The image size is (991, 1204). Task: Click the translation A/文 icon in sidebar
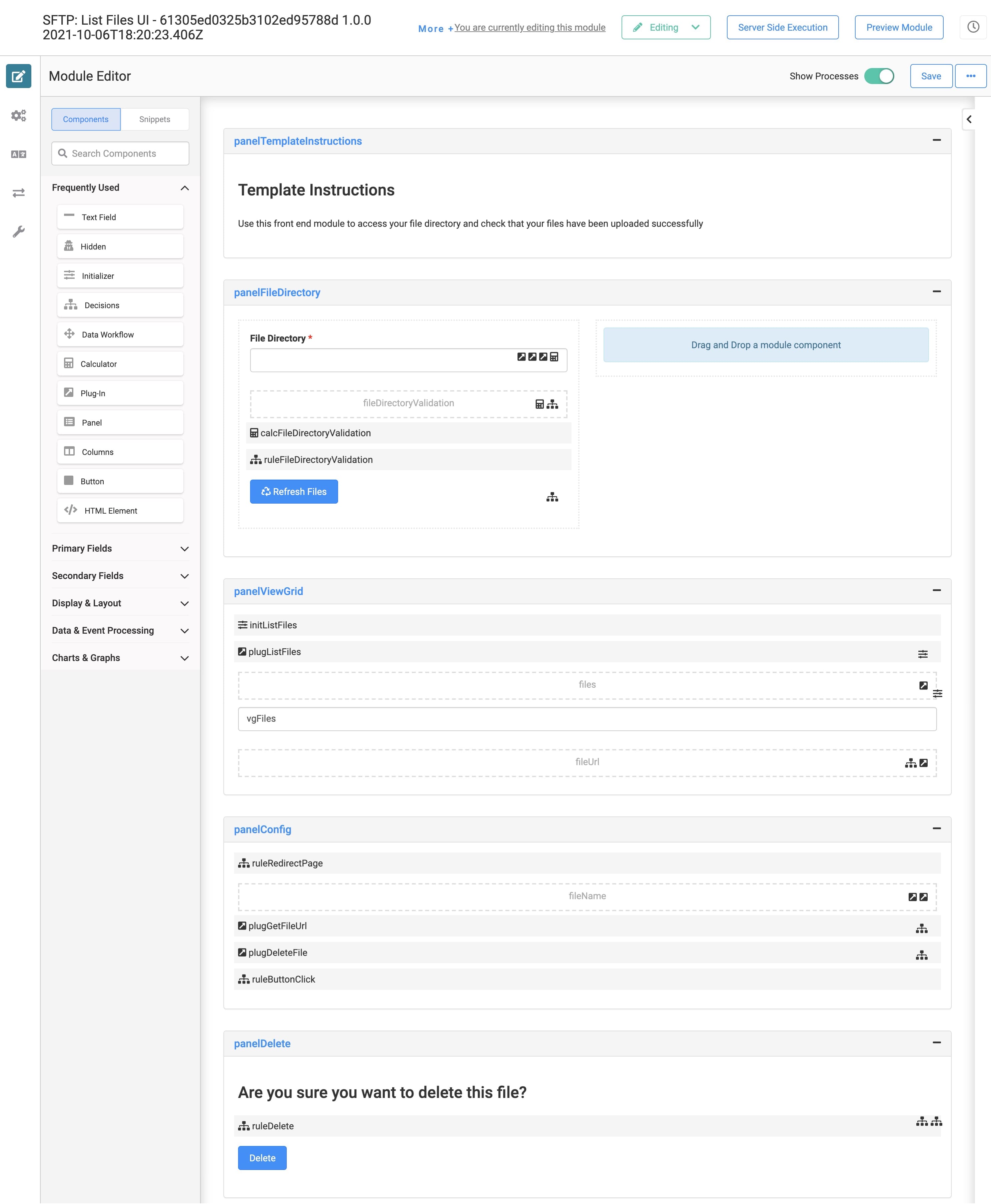pos(18,154)
